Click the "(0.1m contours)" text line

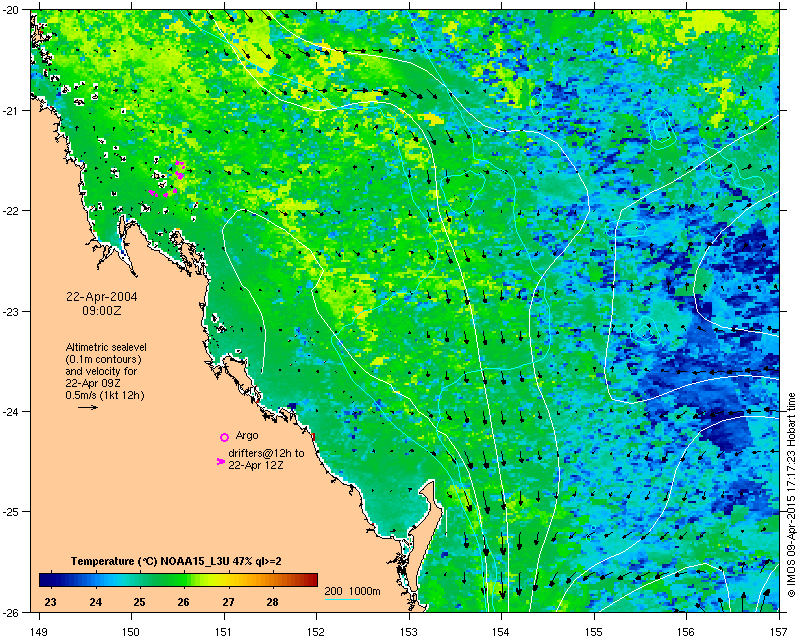click(x=104, y=359)
